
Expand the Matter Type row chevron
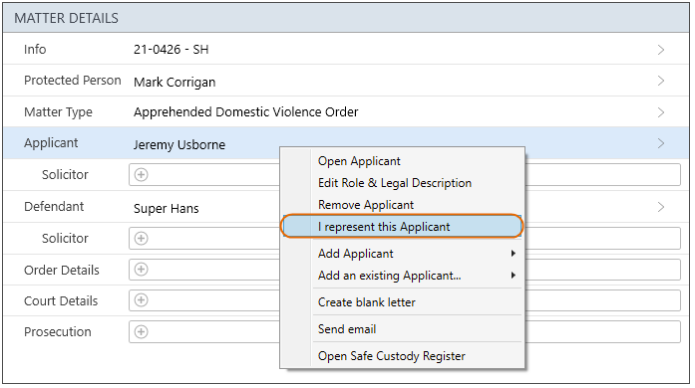[661, 113]
